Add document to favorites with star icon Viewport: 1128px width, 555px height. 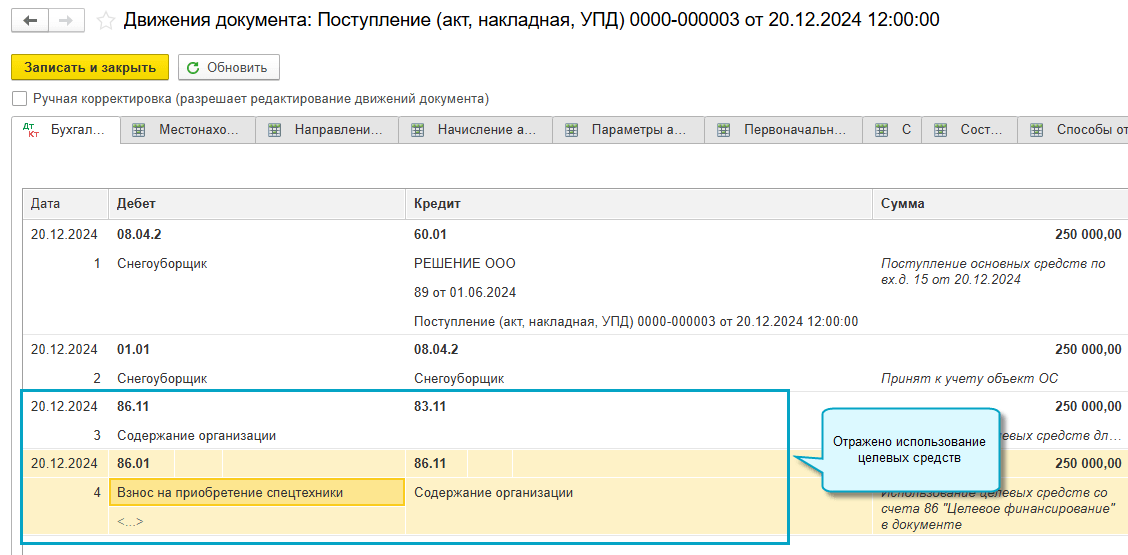click(104, 21)
